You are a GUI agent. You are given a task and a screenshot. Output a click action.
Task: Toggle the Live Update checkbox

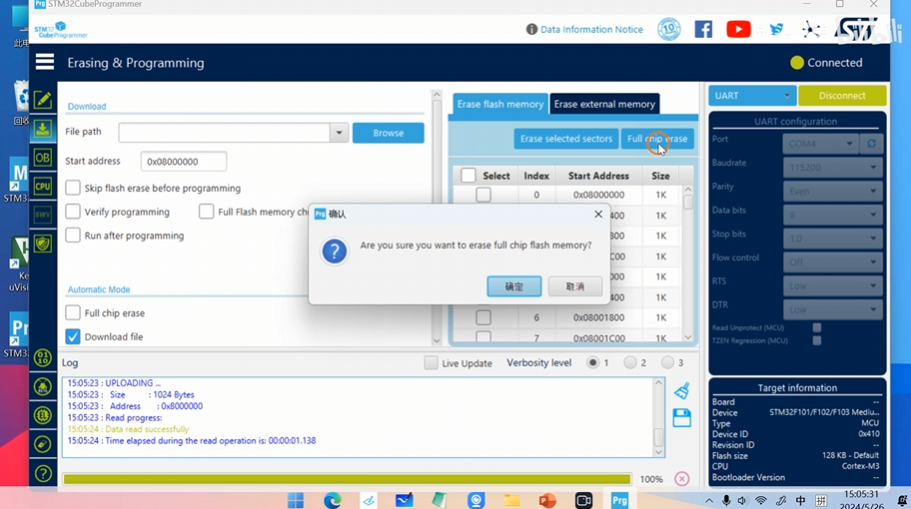(x=431, y=363)
